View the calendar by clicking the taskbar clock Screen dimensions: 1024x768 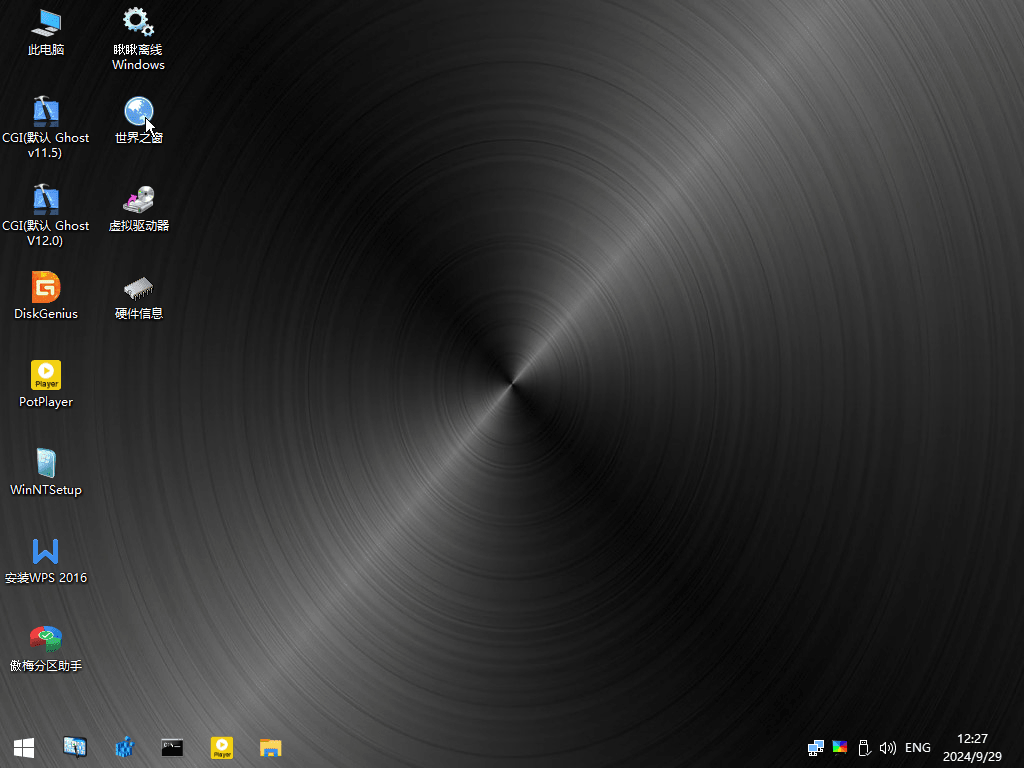(x=971, y=747)
